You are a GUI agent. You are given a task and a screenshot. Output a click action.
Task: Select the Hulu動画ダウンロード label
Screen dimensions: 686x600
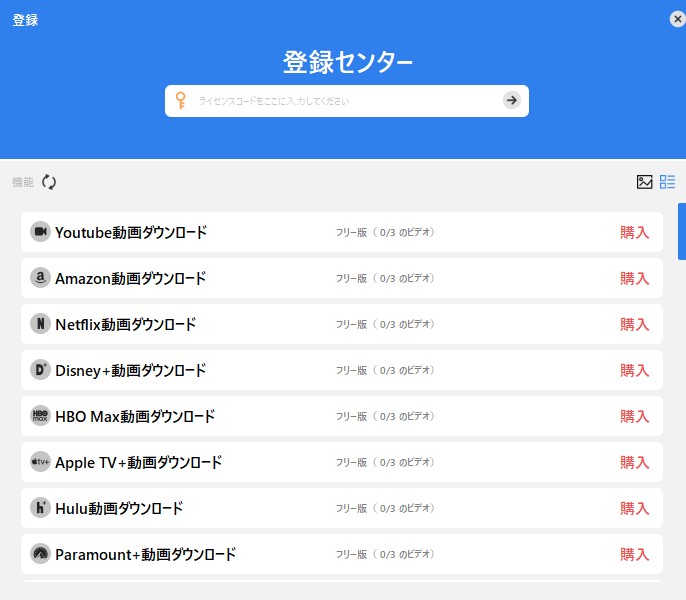[x=119, y=508]
